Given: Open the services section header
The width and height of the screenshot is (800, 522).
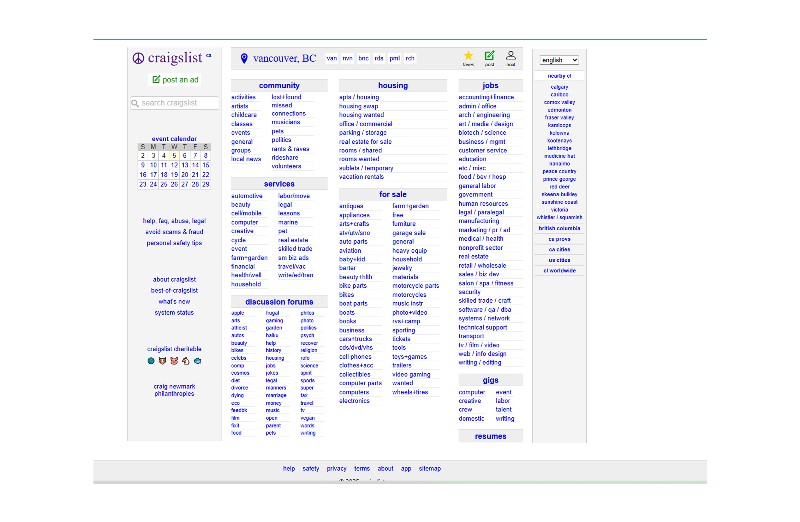Looking at the screenshot, I should tap(279, 184).
